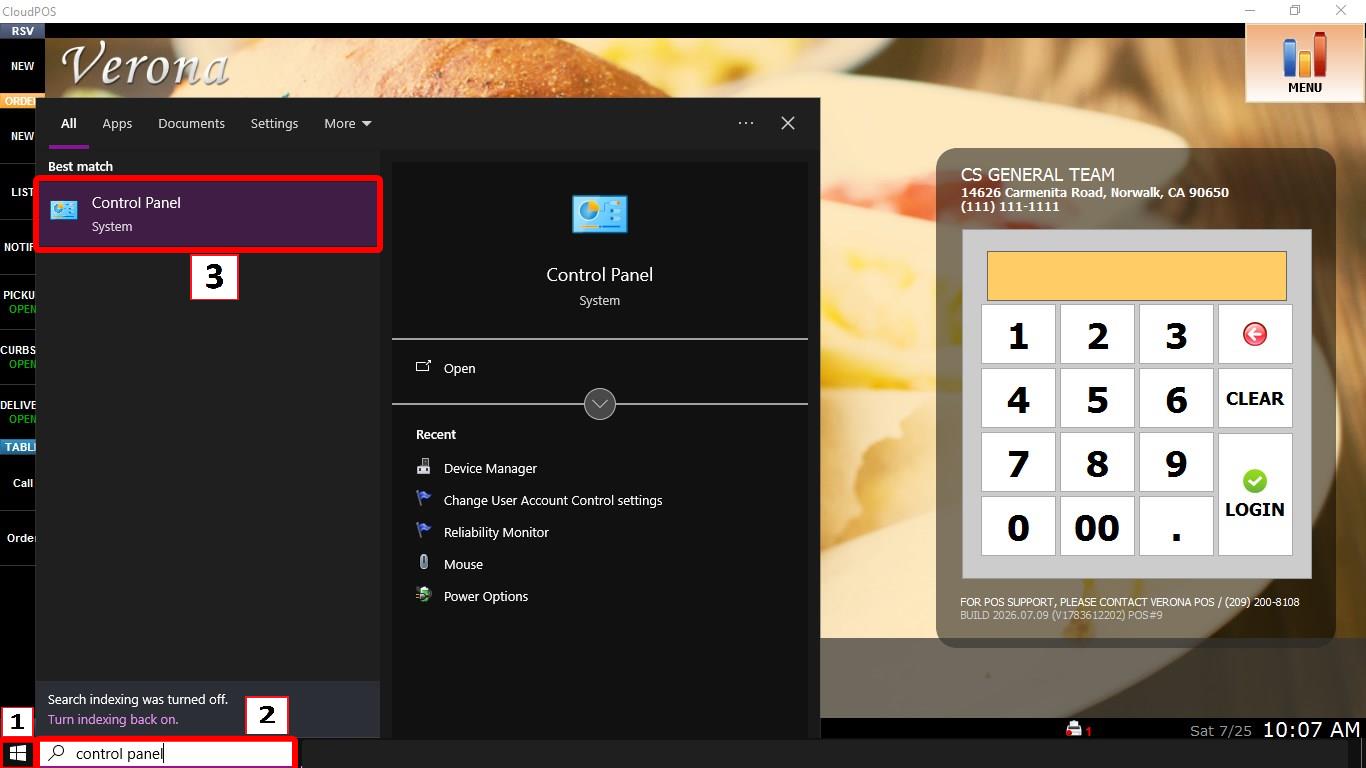Click the Windows Start button
This screenshot has height=768, width=1366.
pyautogui.click(x=17, y=753)
